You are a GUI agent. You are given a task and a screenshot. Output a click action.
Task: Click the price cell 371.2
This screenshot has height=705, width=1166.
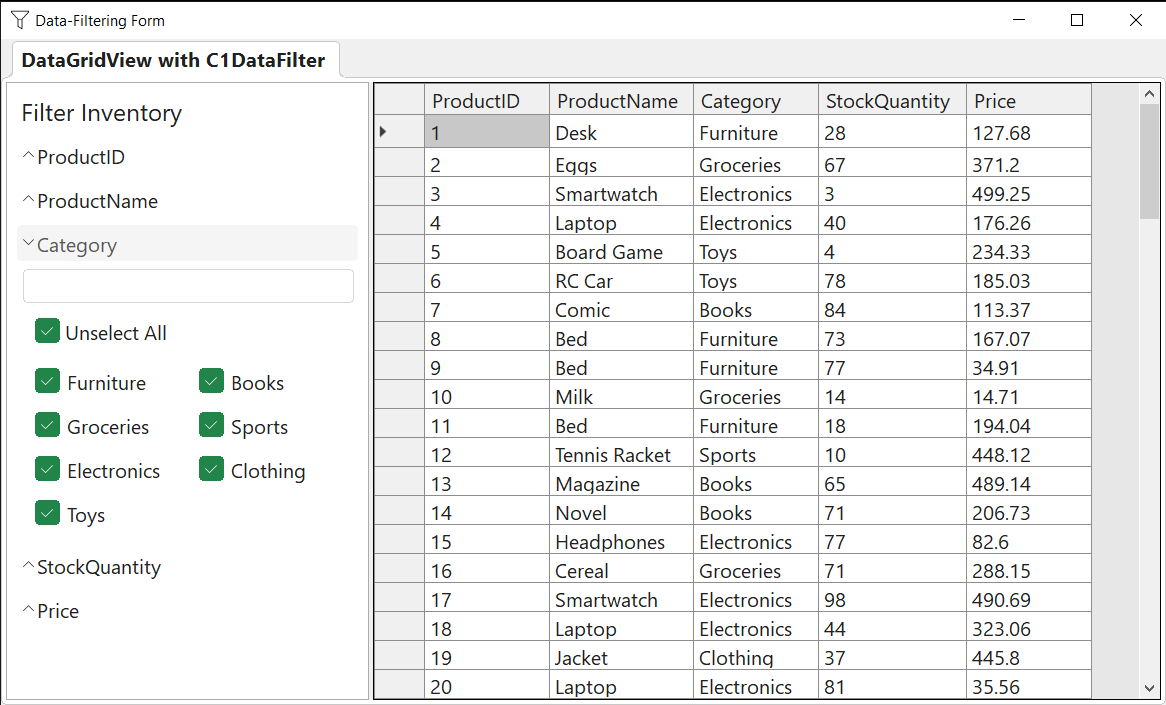point(1029,162)
